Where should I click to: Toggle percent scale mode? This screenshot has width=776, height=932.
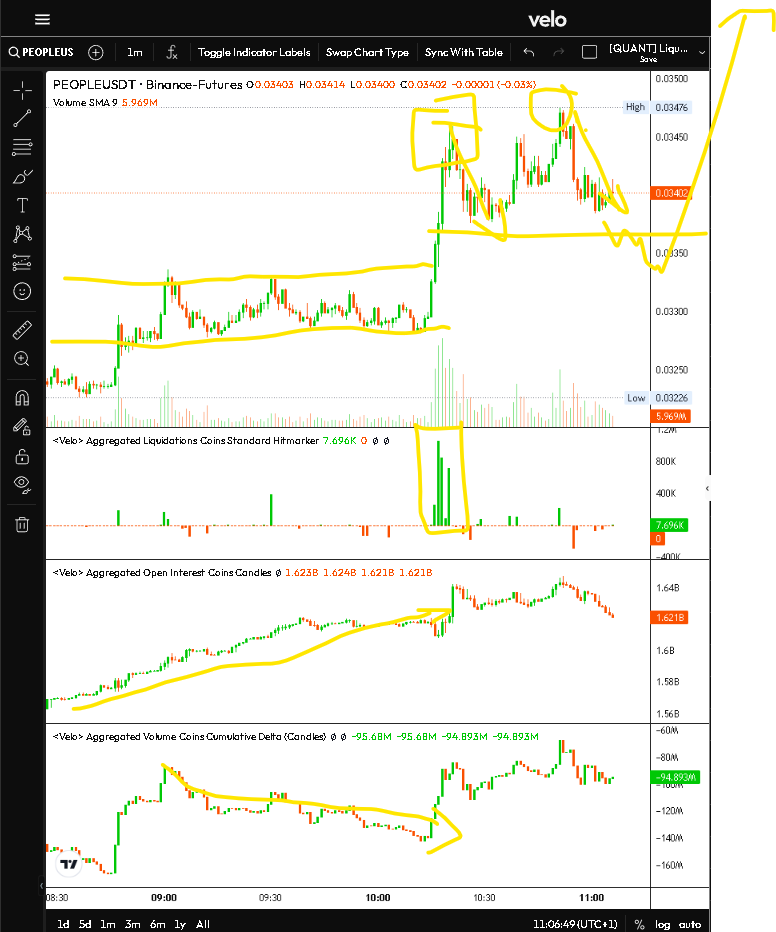[x=639, y=924]
